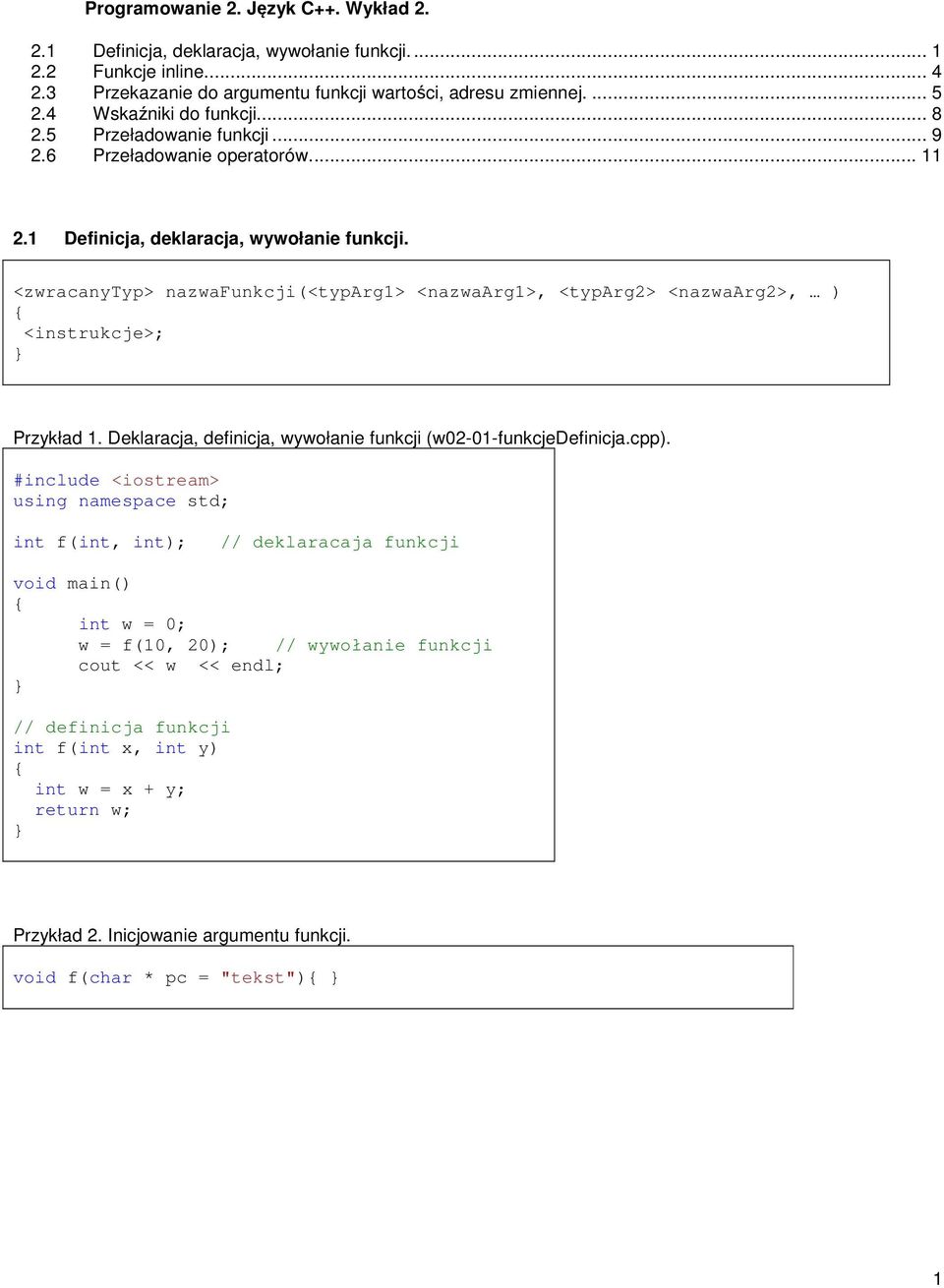
Task: Open TOC entry 2.5 Przeładowanie funkcji
Action: 181,135
